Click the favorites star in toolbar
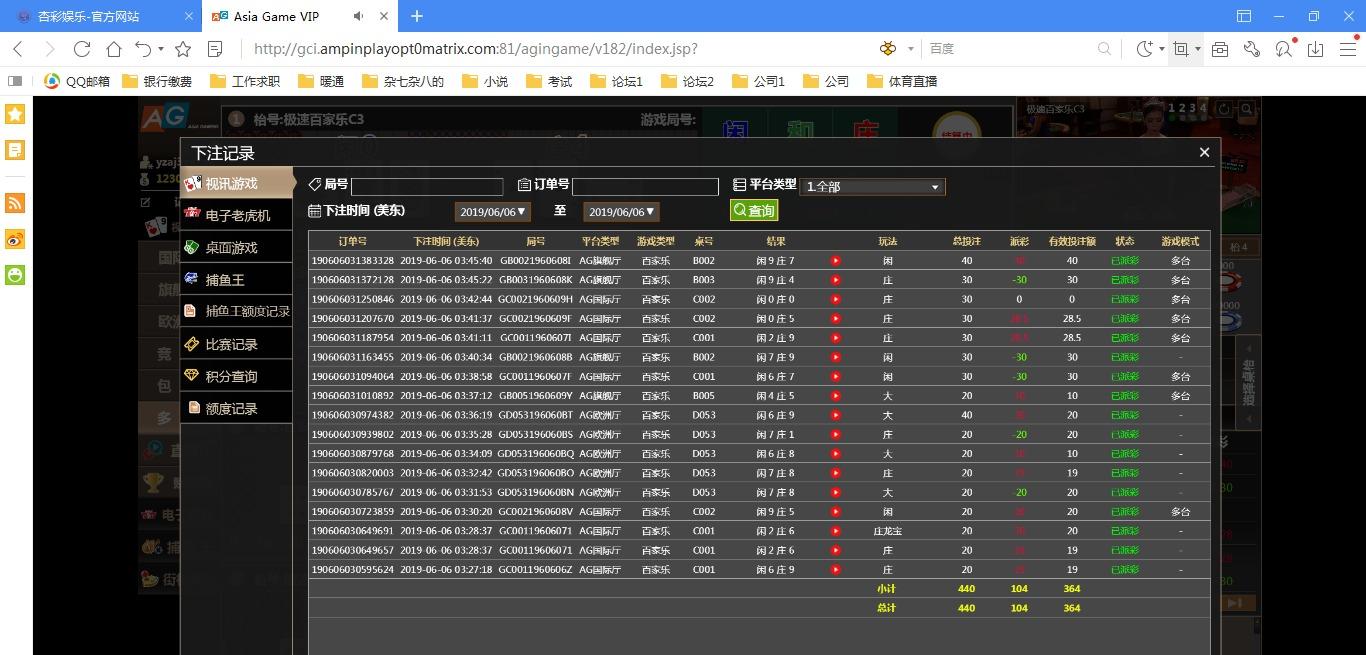The image size is (1366, 655). click(183, 48)
